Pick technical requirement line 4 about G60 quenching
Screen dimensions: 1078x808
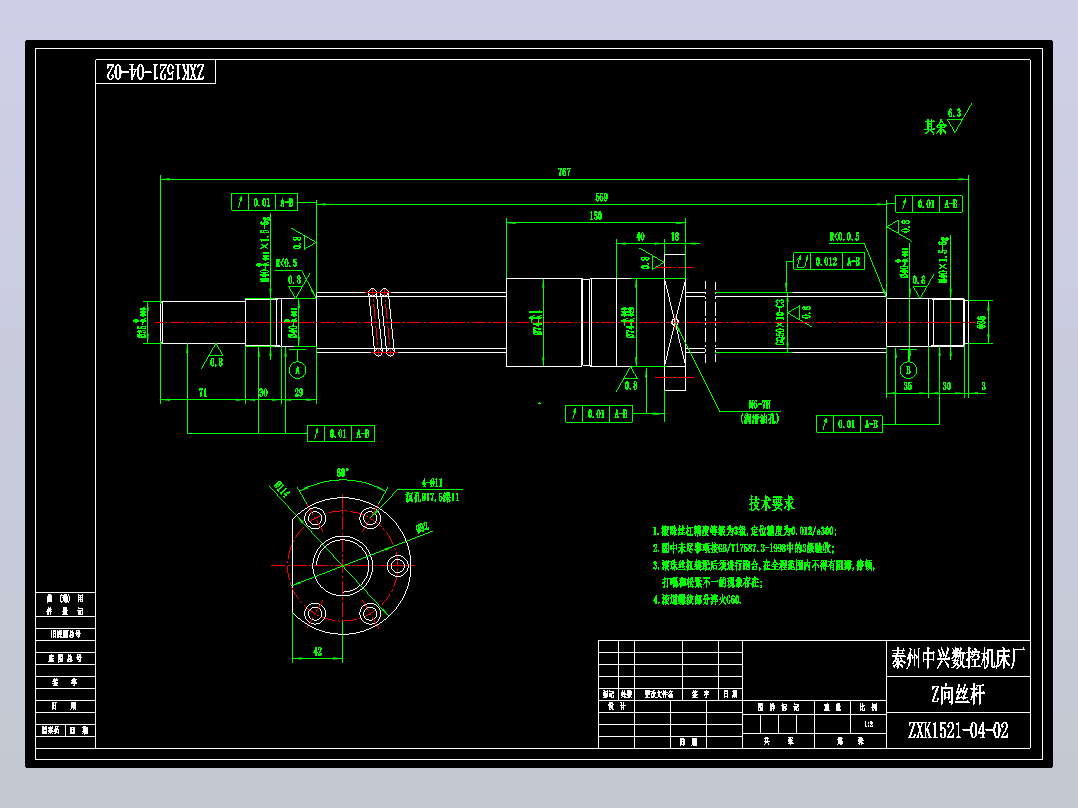click(x=696, y=600)
